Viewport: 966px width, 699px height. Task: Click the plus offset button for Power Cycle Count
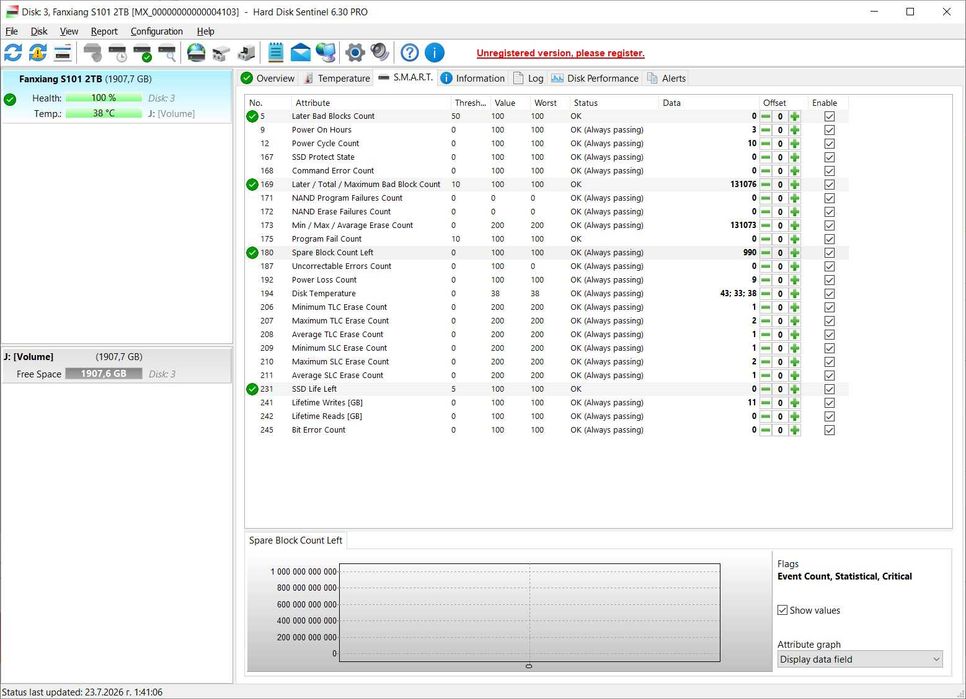tap(795, 143)
